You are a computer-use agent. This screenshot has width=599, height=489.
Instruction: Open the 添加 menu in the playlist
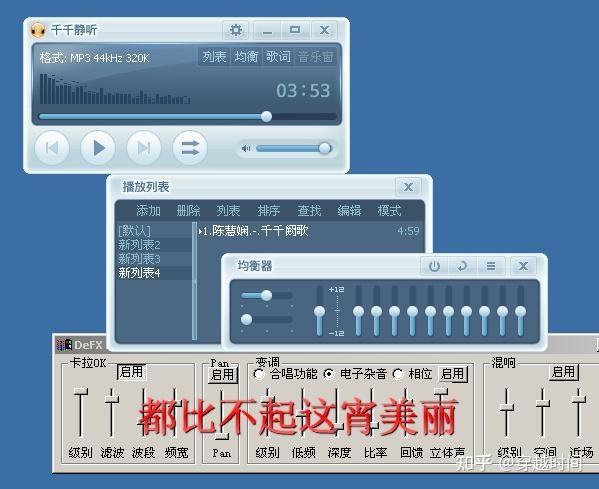click(x=148, y=210)
